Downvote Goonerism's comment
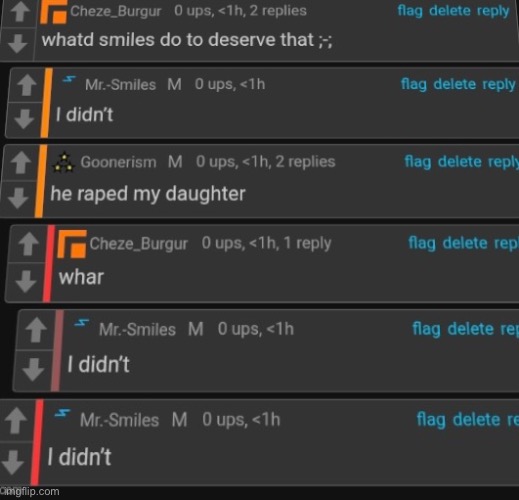 click(18, 197)
